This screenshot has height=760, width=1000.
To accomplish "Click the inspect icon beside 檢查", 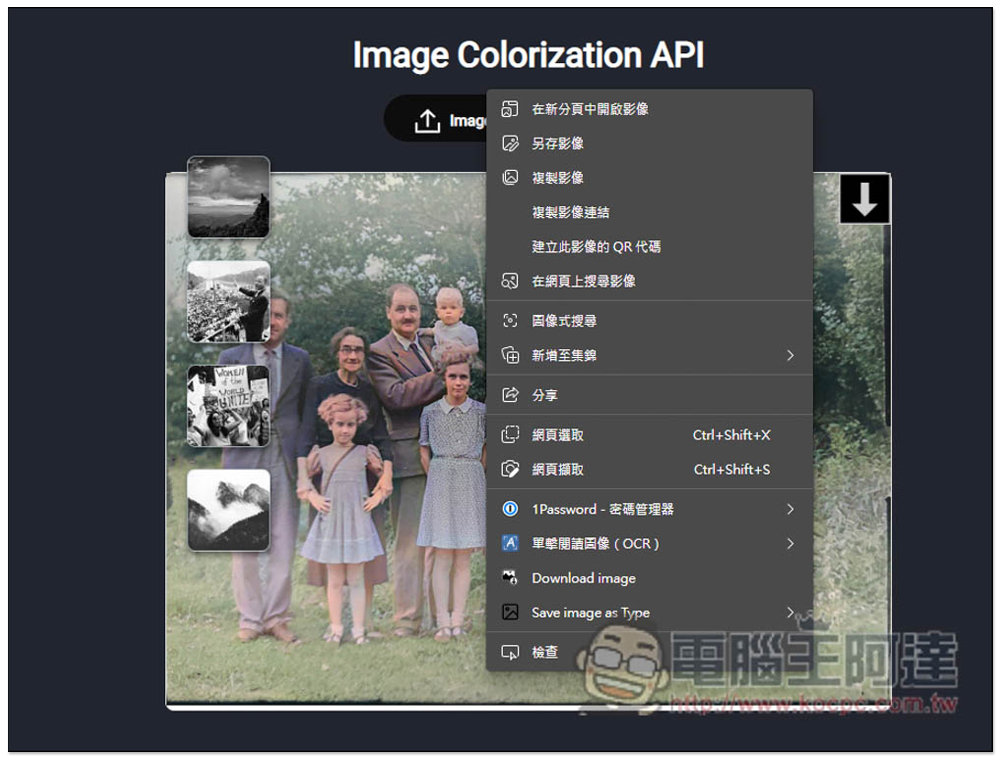I will (510, 652).
